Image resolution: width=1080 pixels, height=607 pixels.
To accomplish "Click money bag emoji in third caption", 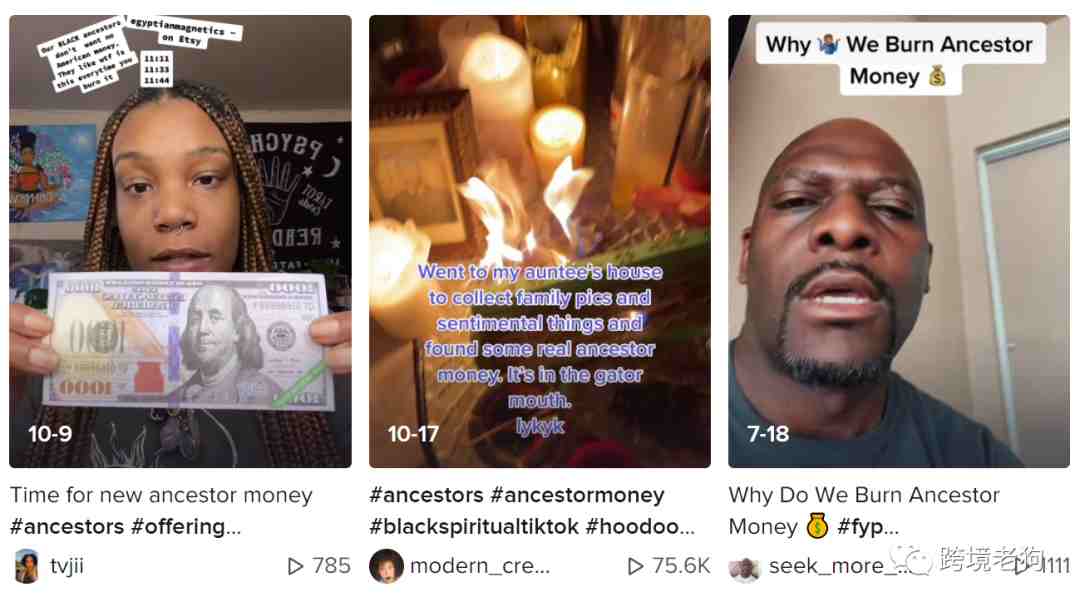I will [x=818, y=527].
